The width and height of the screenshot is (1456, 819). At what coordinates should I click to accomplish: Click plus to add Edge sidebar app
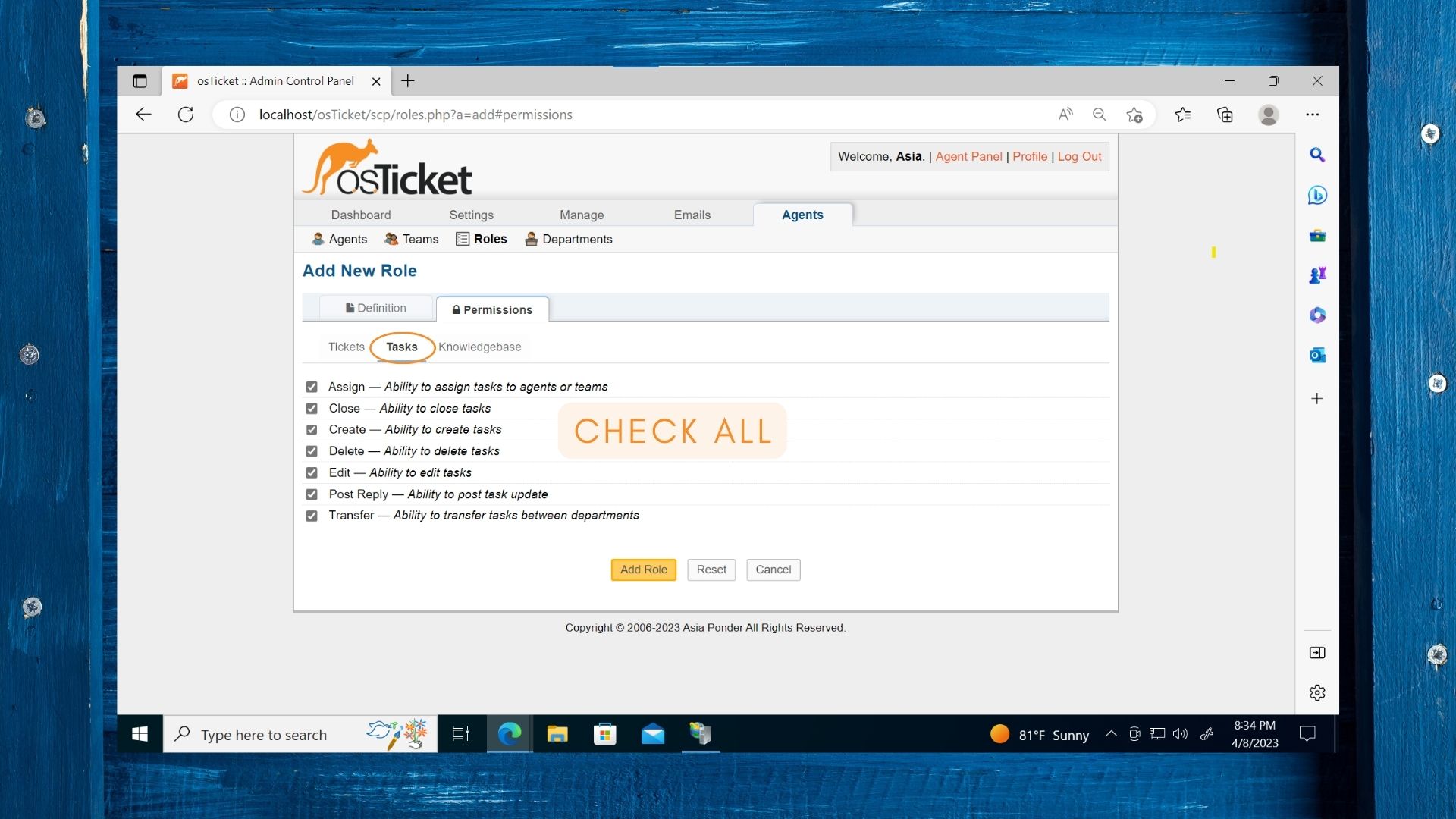pyautogui.click(x=1317, y=398)
